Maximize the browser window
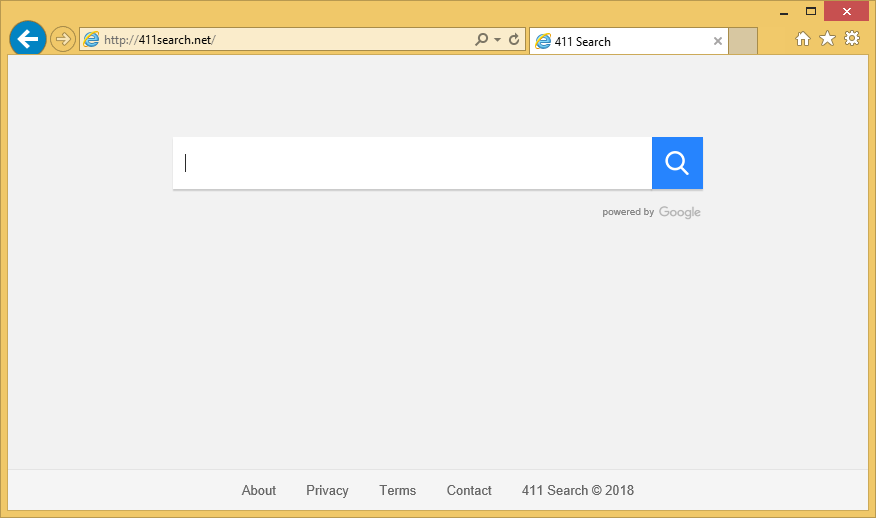This screenshot has width=876, height=518. click(811, 11)
